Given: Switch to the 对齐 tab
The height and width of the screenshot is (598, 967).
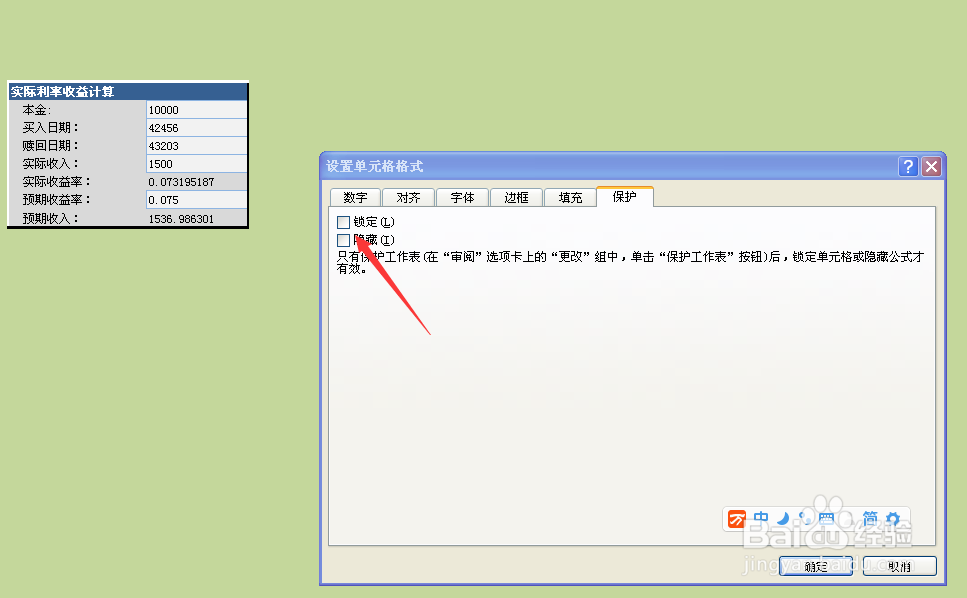Looking at the screenshot, I should [x=408, y=197].
